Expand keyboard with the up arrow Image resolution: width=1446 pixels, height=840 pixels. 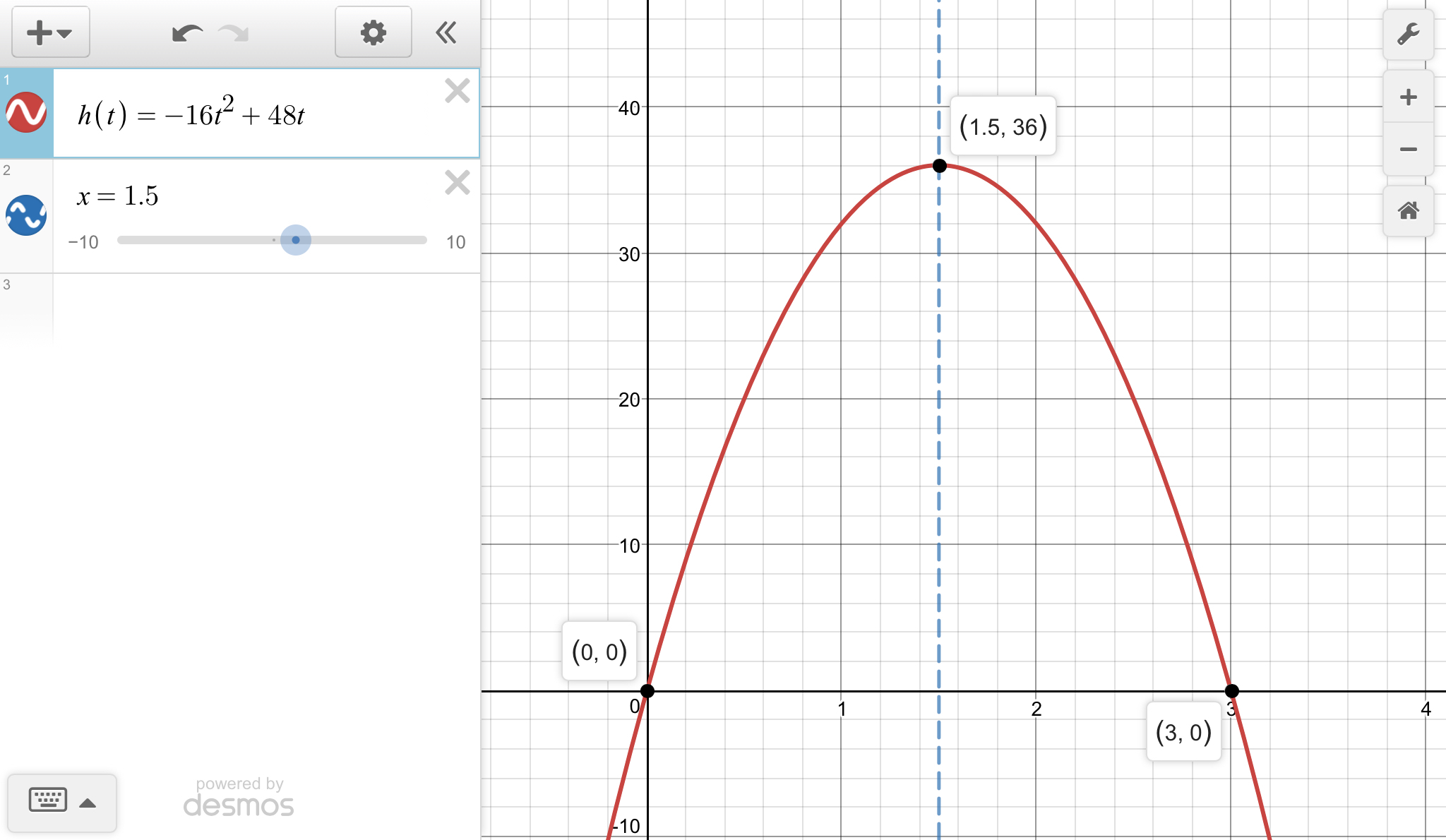[x=88, y=803]
